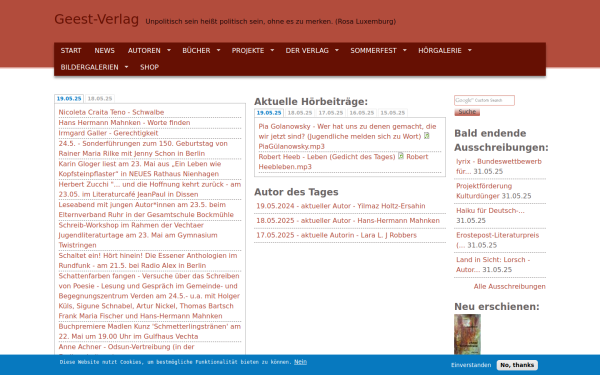
Task: Open Alle Ausschreibungen link
Action: [509, 286]
